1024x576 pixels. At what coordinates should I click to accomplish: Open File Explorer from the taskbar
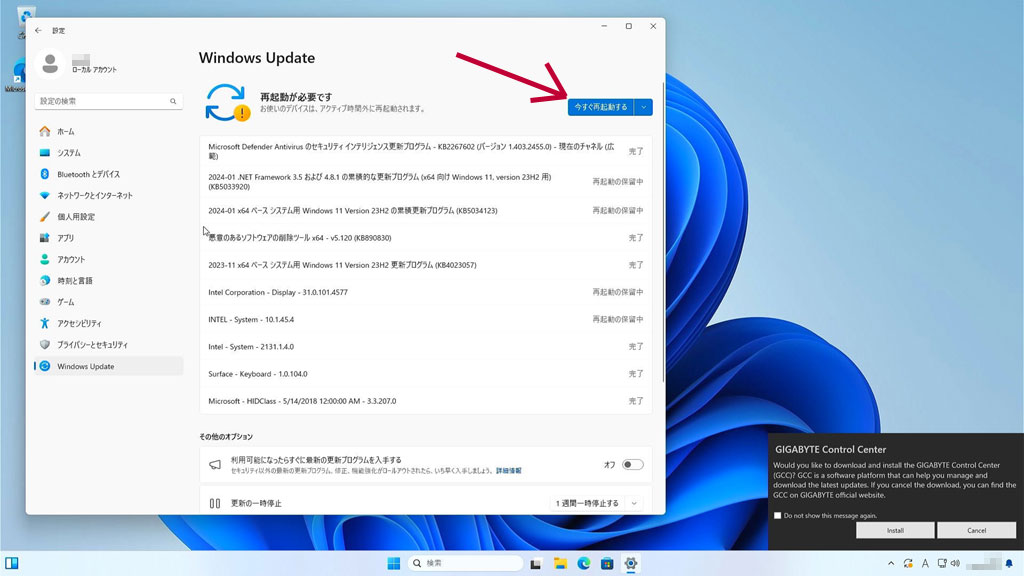pos(561,563)
